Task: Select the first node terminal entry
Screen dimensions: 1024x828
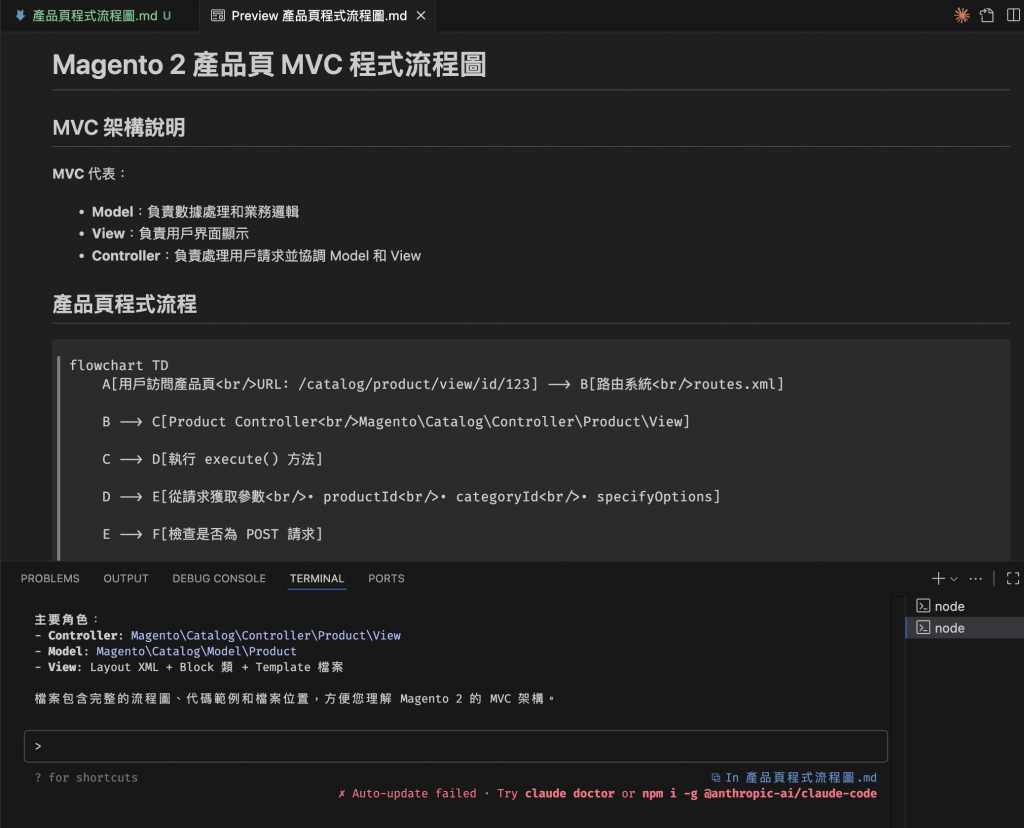Action: (965, 606)
